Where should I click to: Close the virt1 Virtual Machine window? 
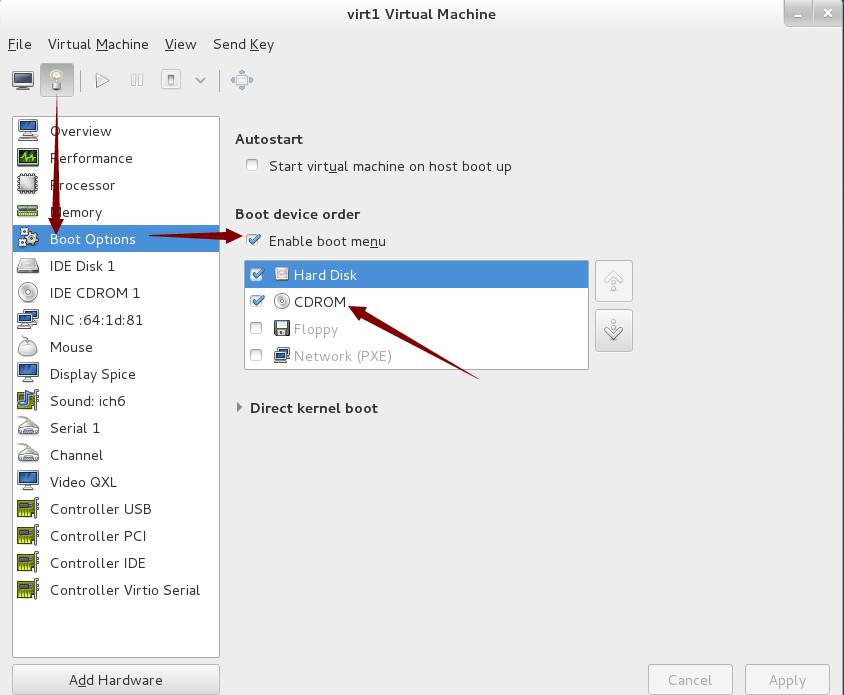click(x=827, y=13)
